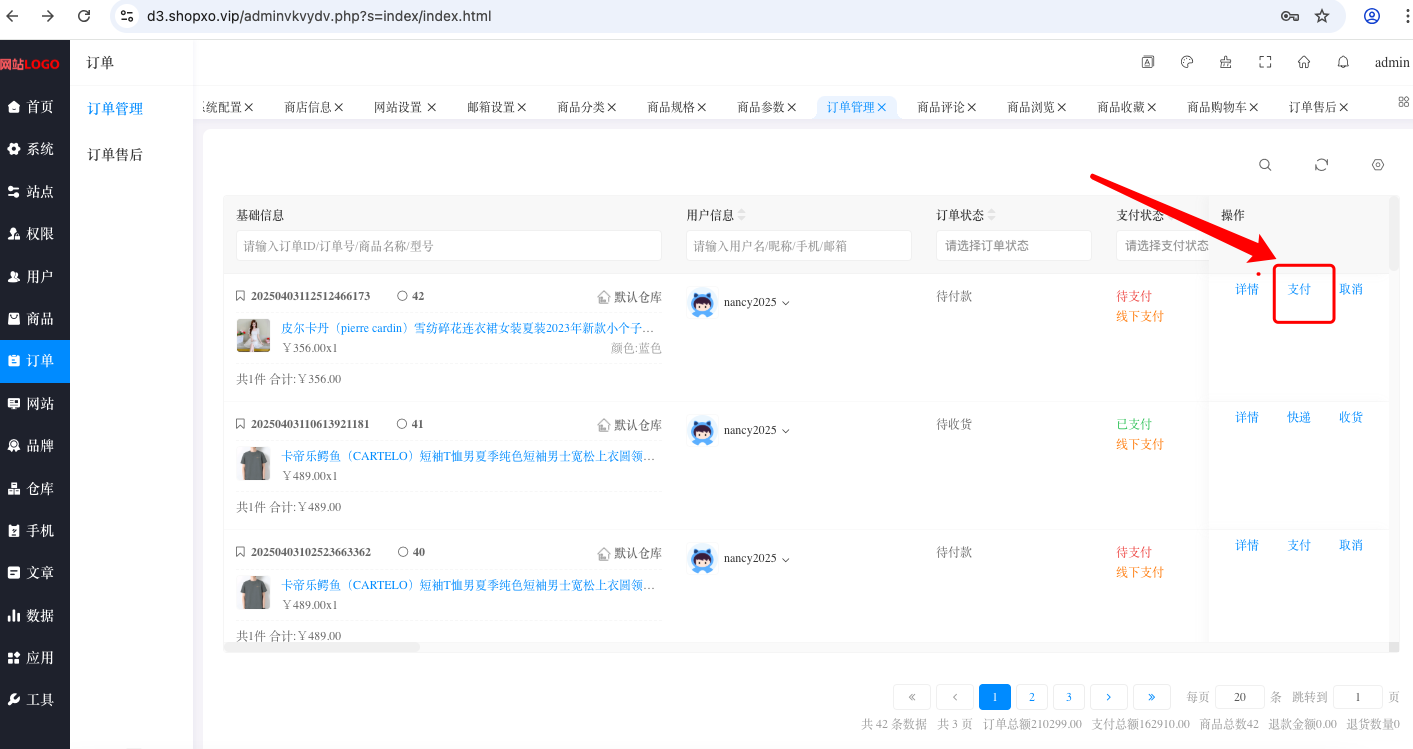The width and height of the screenshot is (1413, 749).
Task: Open the 请选择订单状态 dropdown
Action: (x=1014, y=245)
